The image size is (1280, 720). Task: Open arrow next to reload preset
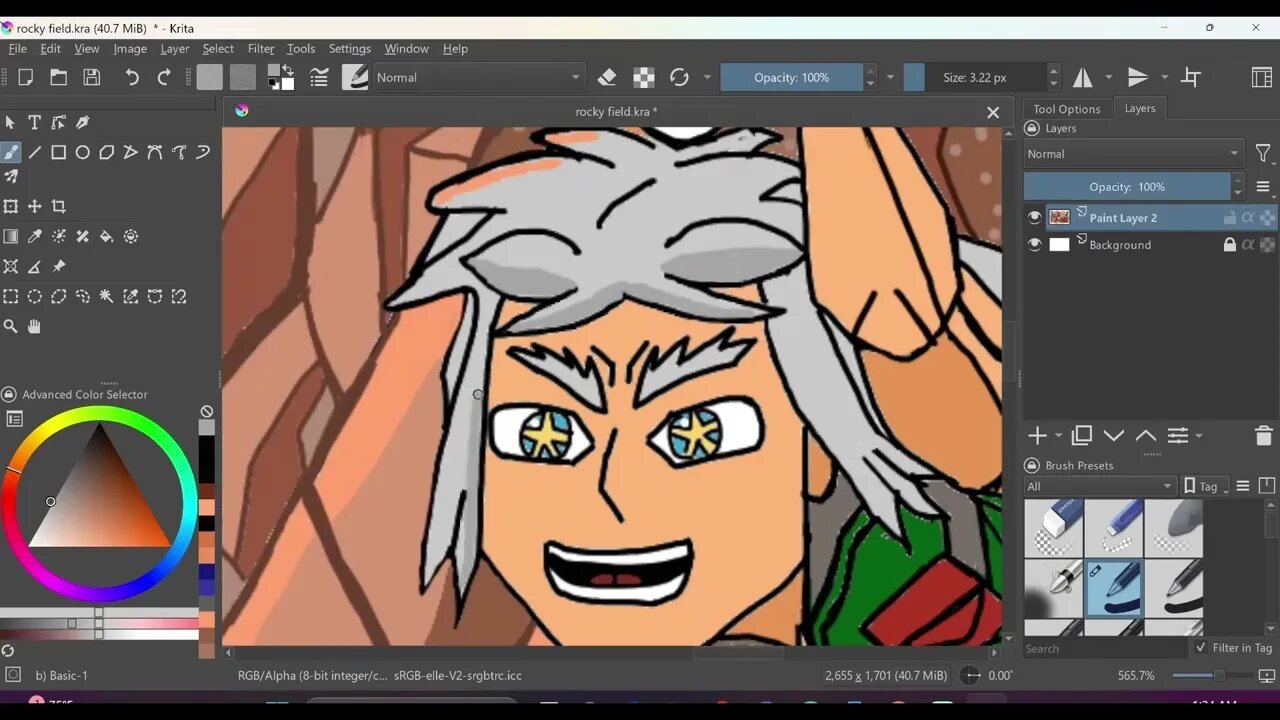[x=707, y=77]
